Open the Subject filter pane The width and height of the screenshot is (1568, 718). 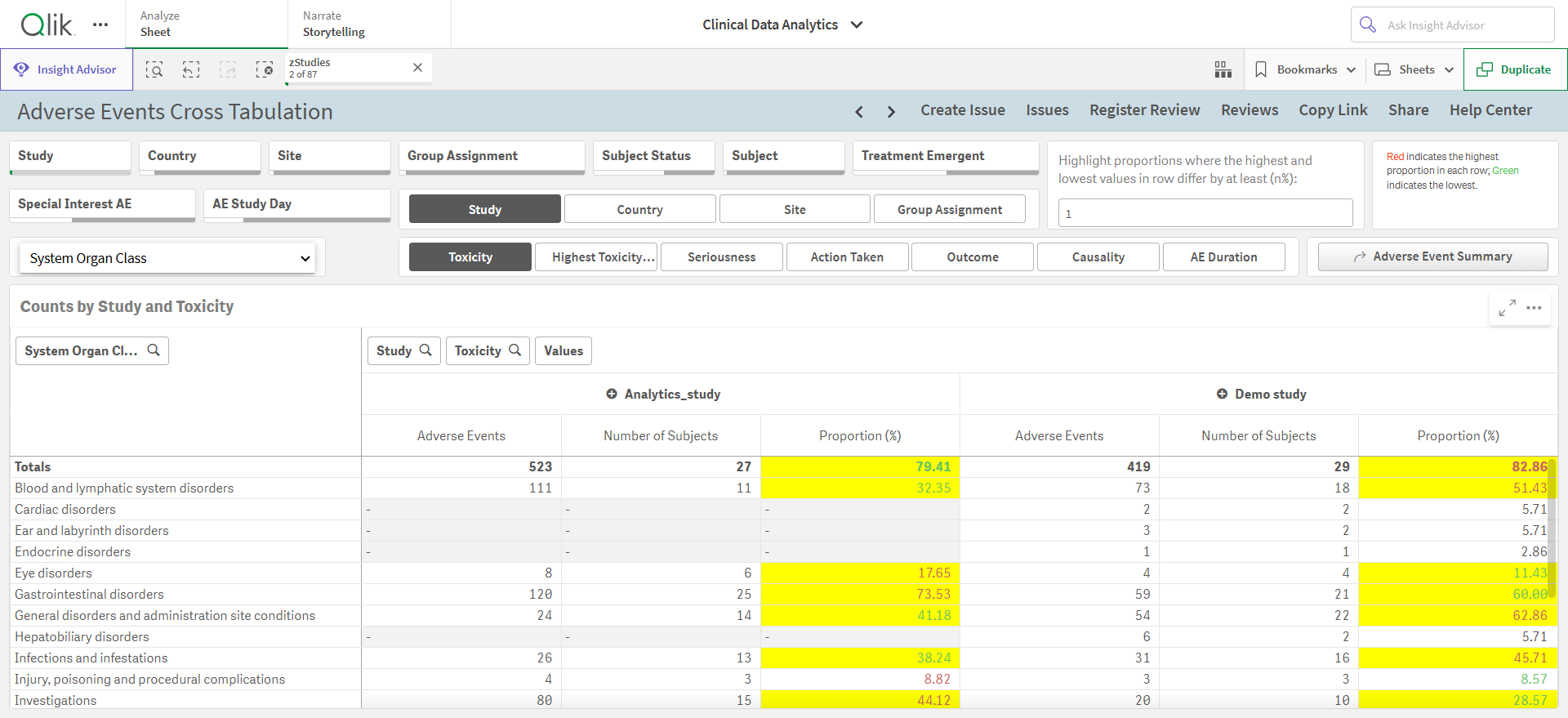784,157
